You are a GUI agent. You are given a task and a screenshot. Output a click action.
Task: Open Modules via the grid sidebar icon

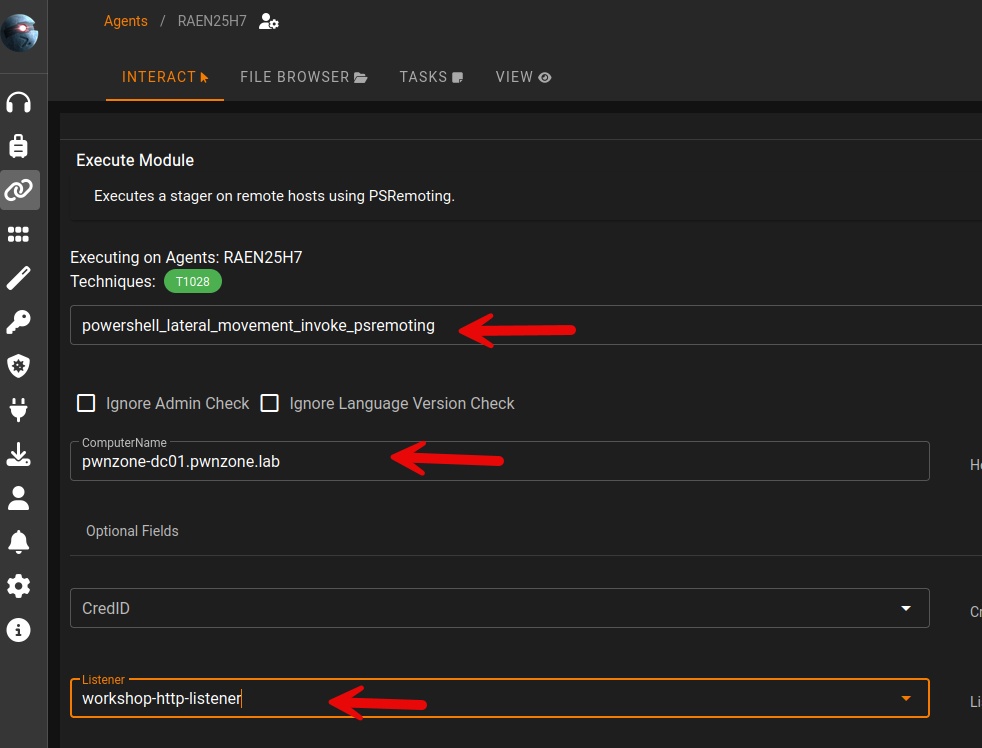click(19, 234)
